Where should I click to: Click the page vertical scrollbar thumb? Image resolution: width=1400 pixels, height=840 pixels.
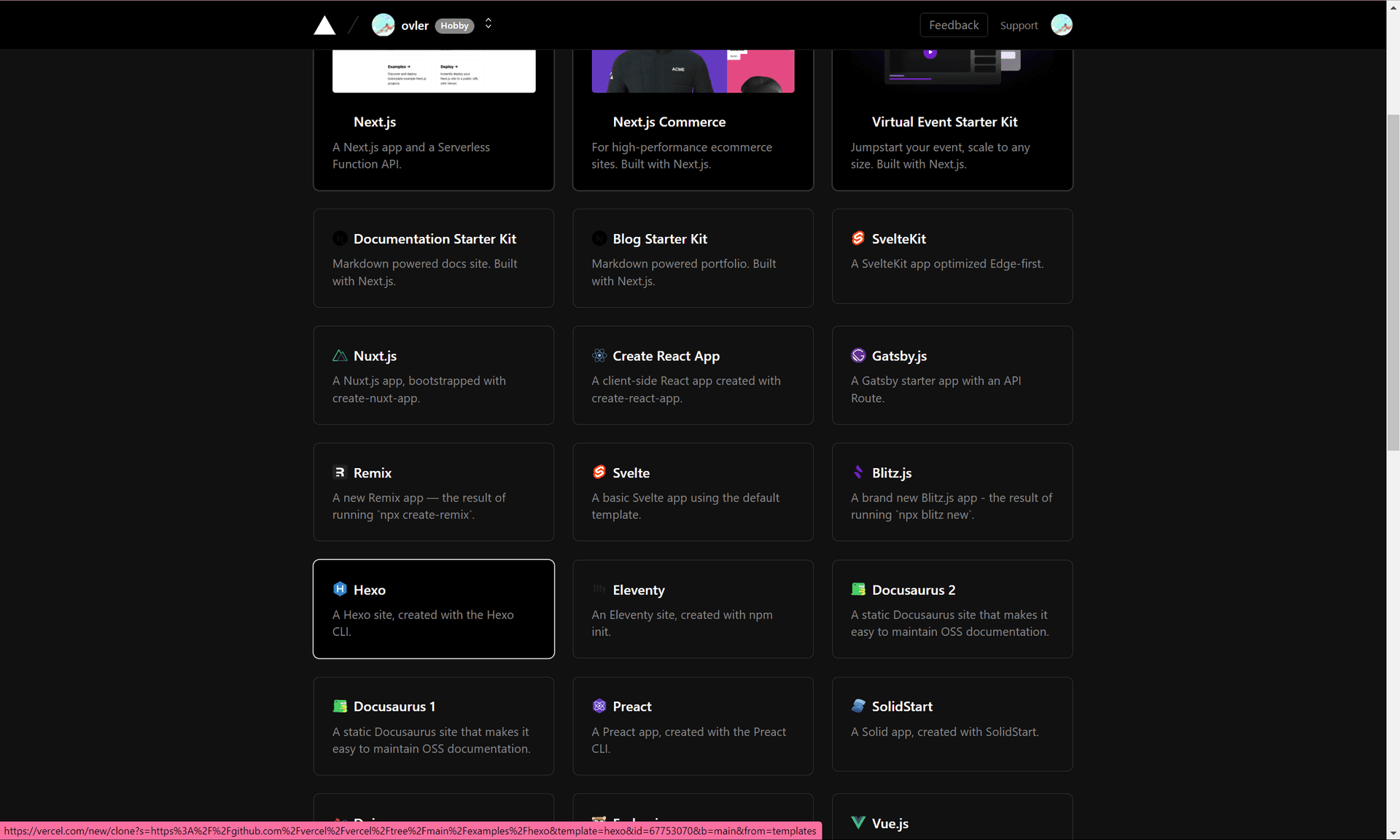pos(1393,283)
